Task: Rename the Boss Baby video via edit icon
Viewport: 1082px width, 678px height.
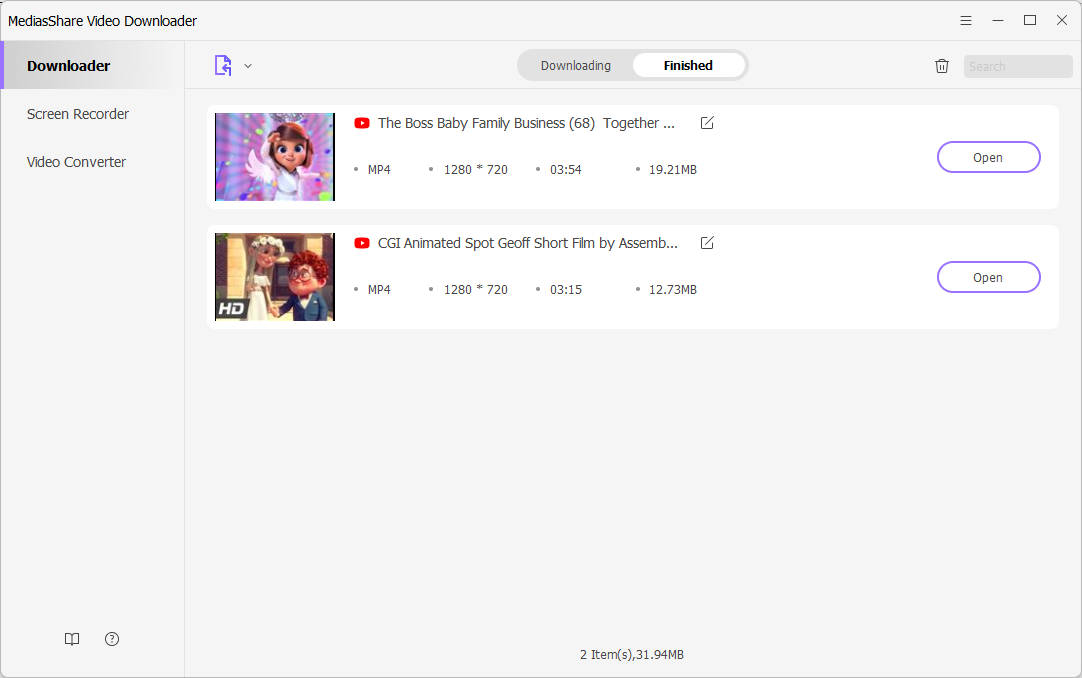Action: (707, 123)
